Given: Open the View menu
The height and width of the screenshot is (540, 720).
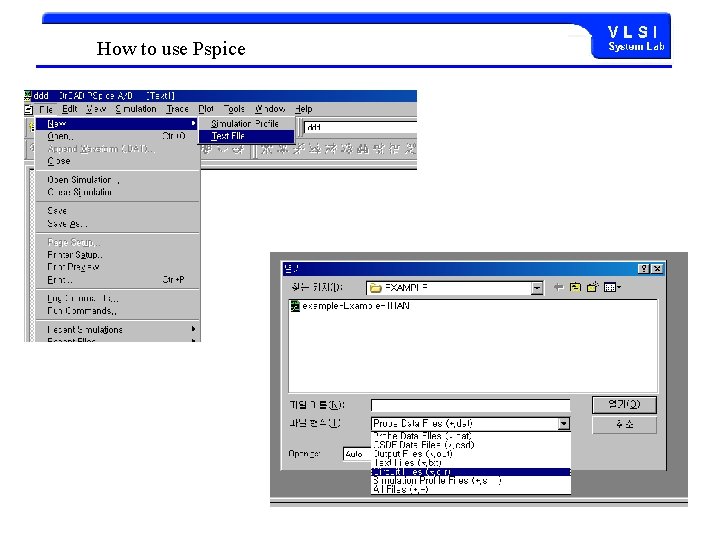Looking at the screenshot, I should [96, 109].
